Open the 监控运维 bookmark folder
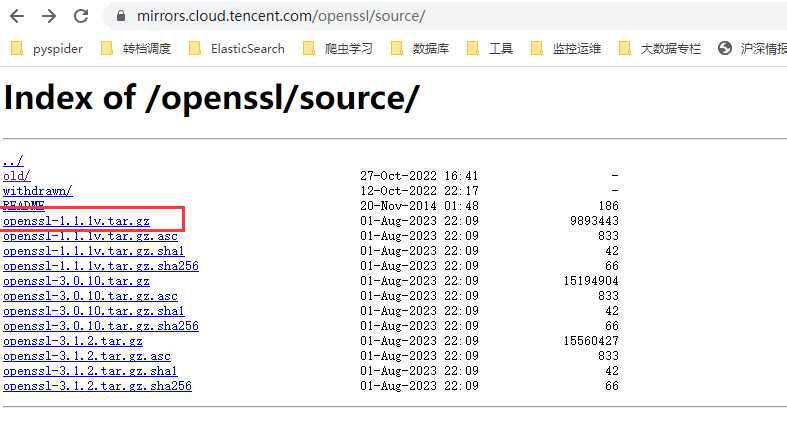Viewport: 787px width, 428px height. 566,49
